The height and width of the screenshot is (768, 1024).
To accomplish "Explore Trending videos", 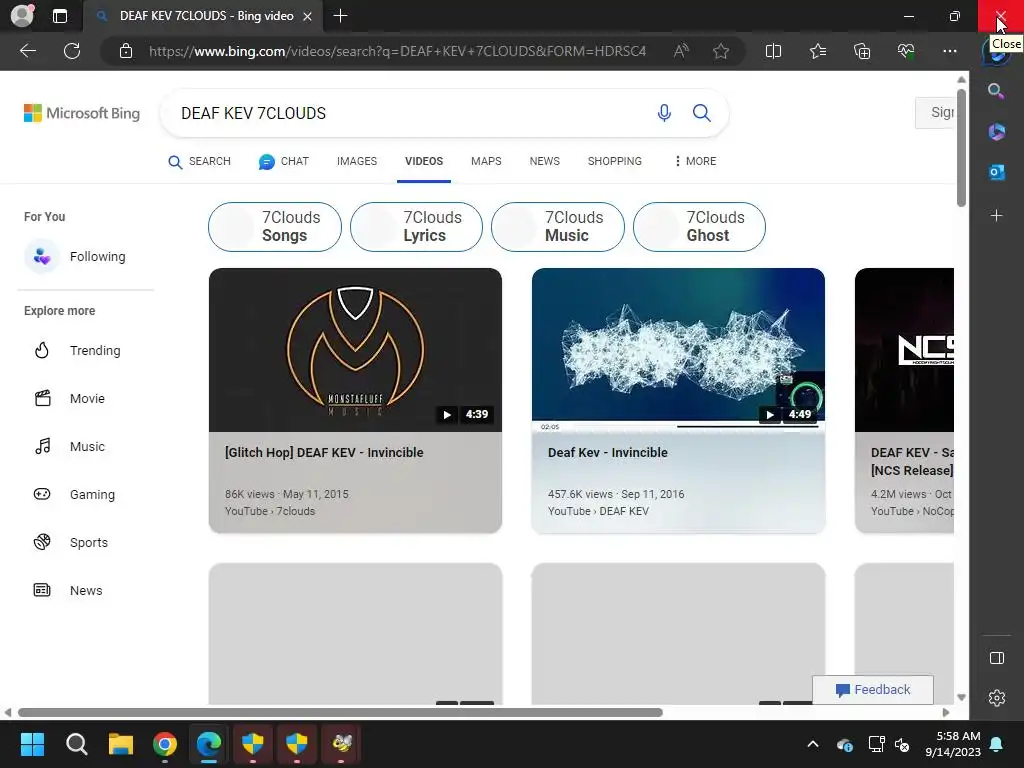I will pos(77,351).
